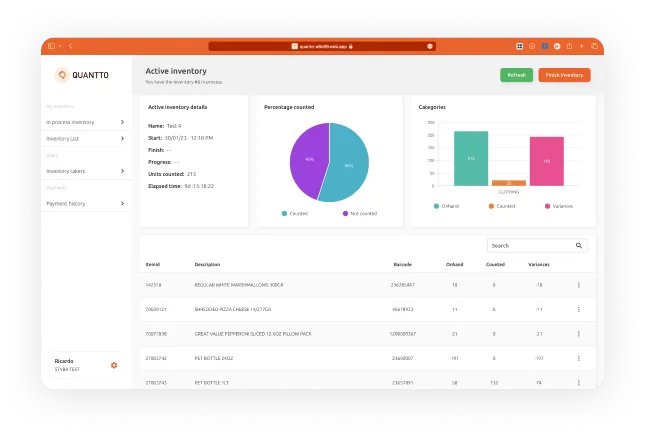Viewport: 645px width, 435px height.
Task: Sort by the Counted column header
Action: point(495,264)
